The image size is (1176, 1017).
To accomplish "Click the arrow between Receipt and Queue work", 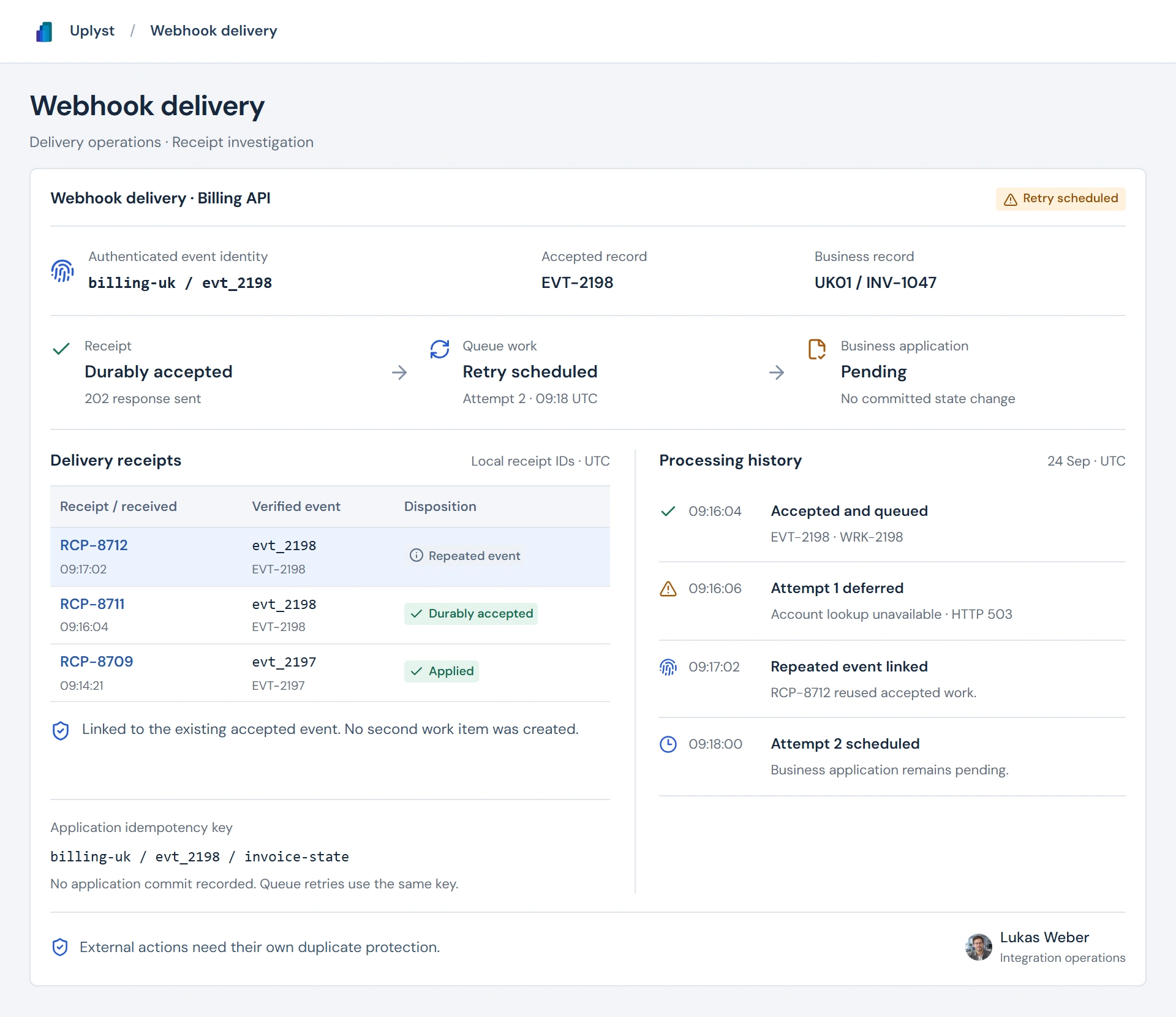I will (399, 372).
